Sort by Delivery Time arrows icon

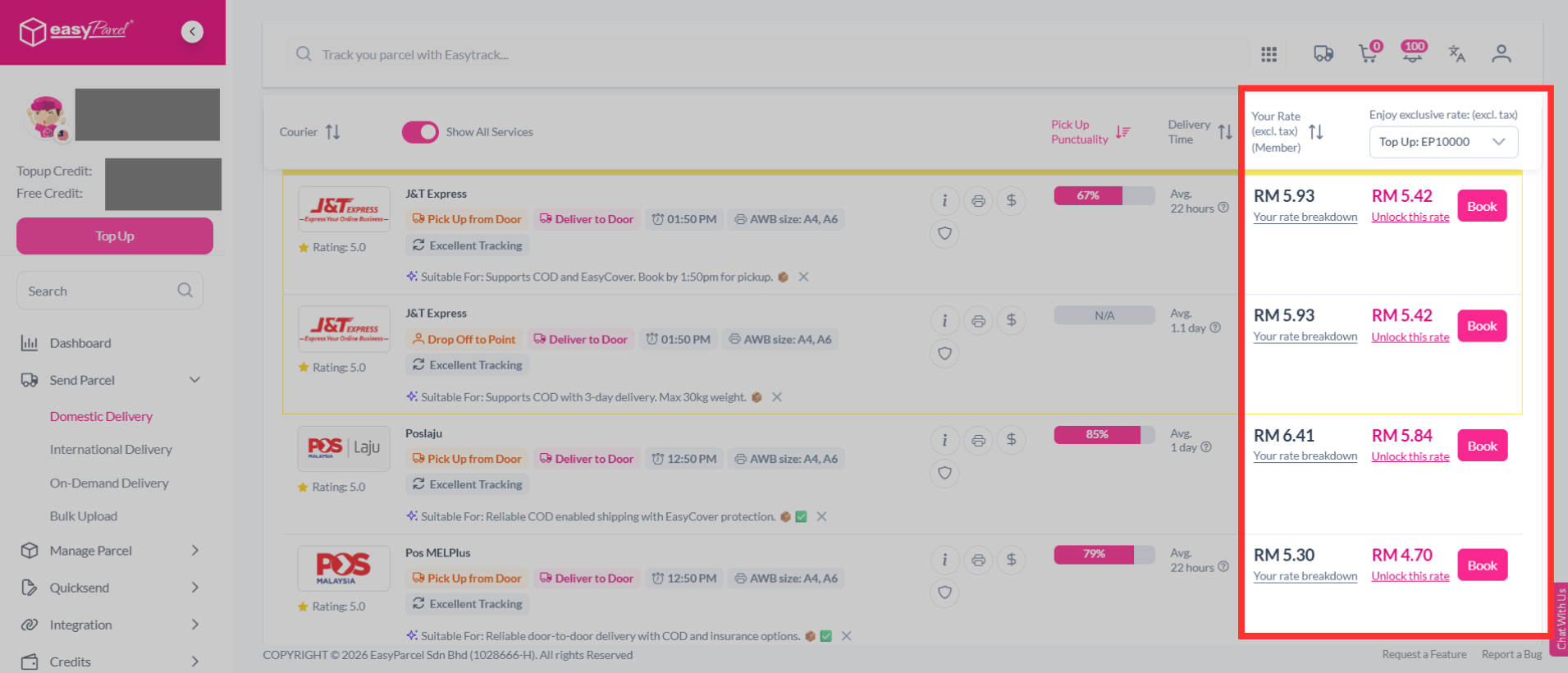point(1225,132)
